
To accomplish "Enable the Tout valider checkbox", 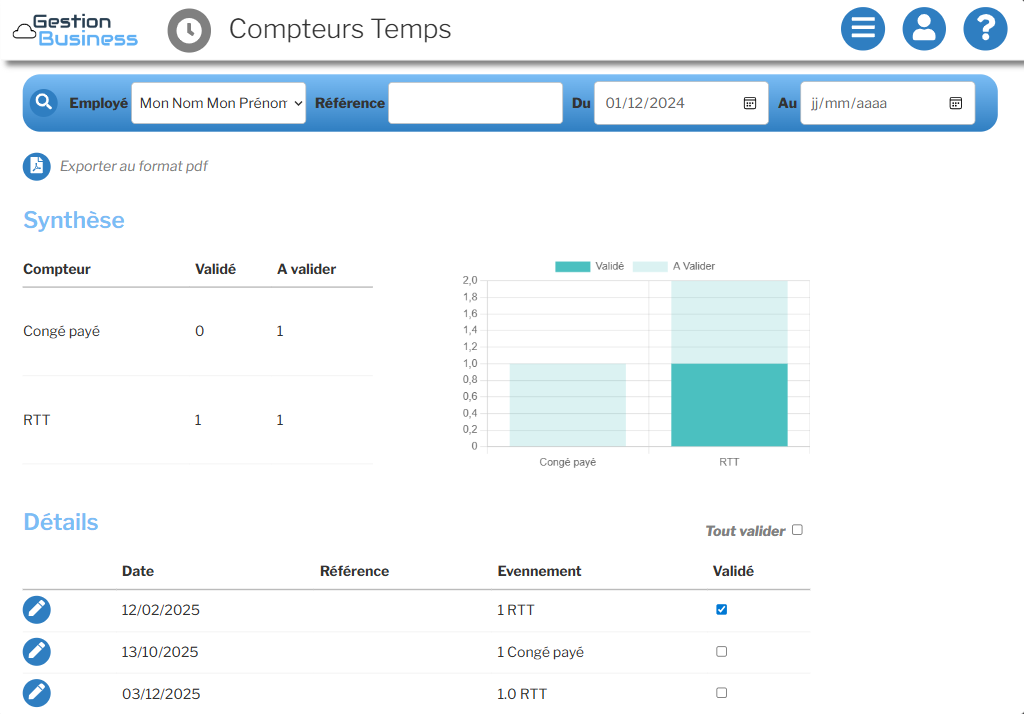I will tap(797, 530).
